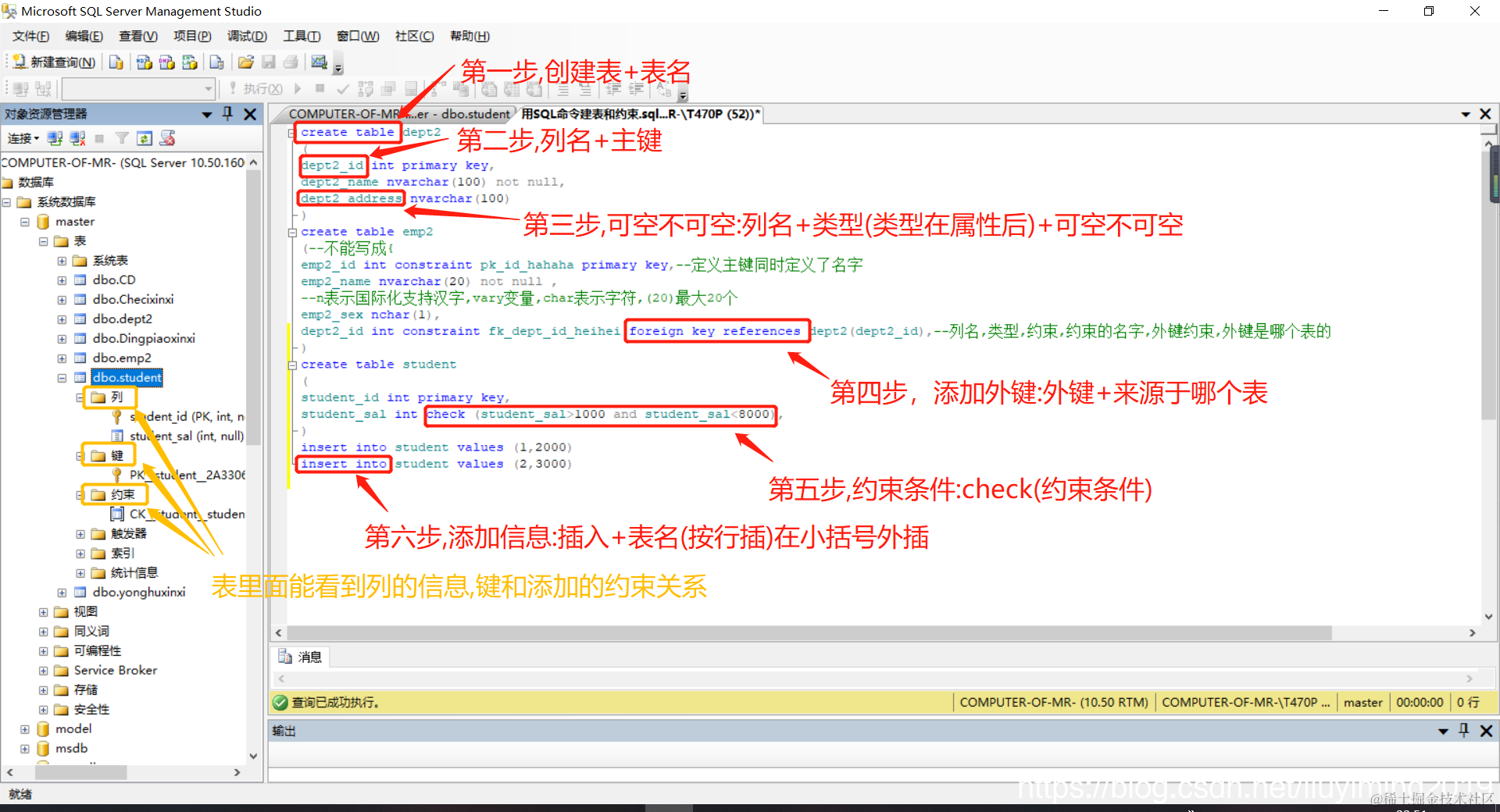The width and height of the screenshot is (1500, 812).
Task: Select the 用SQL命令建表和约束.sql tab
Action: coord(640,114)
